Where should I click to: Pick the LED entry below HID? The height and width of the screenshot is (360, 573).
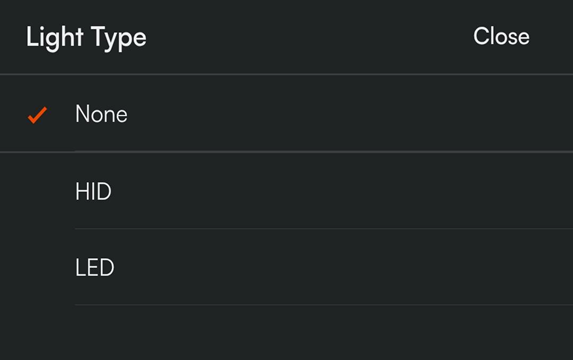tap(286, 267)
